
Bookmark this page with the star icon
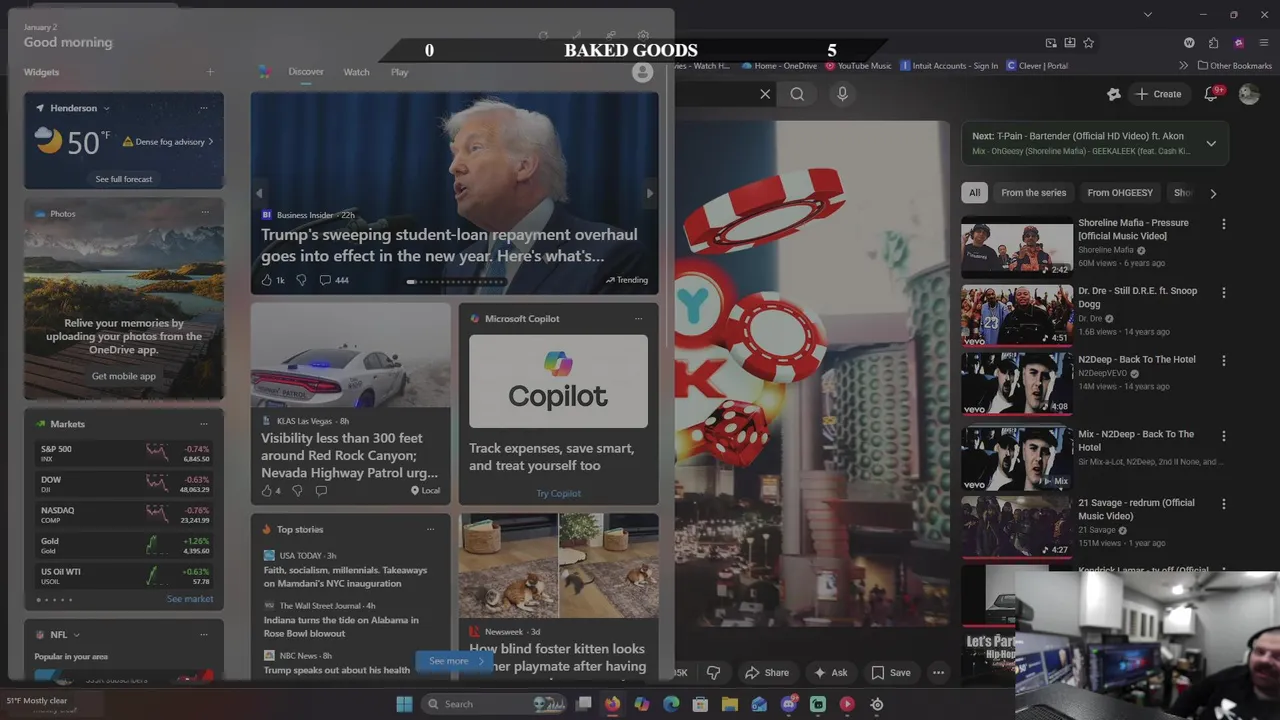point(1089,43)
